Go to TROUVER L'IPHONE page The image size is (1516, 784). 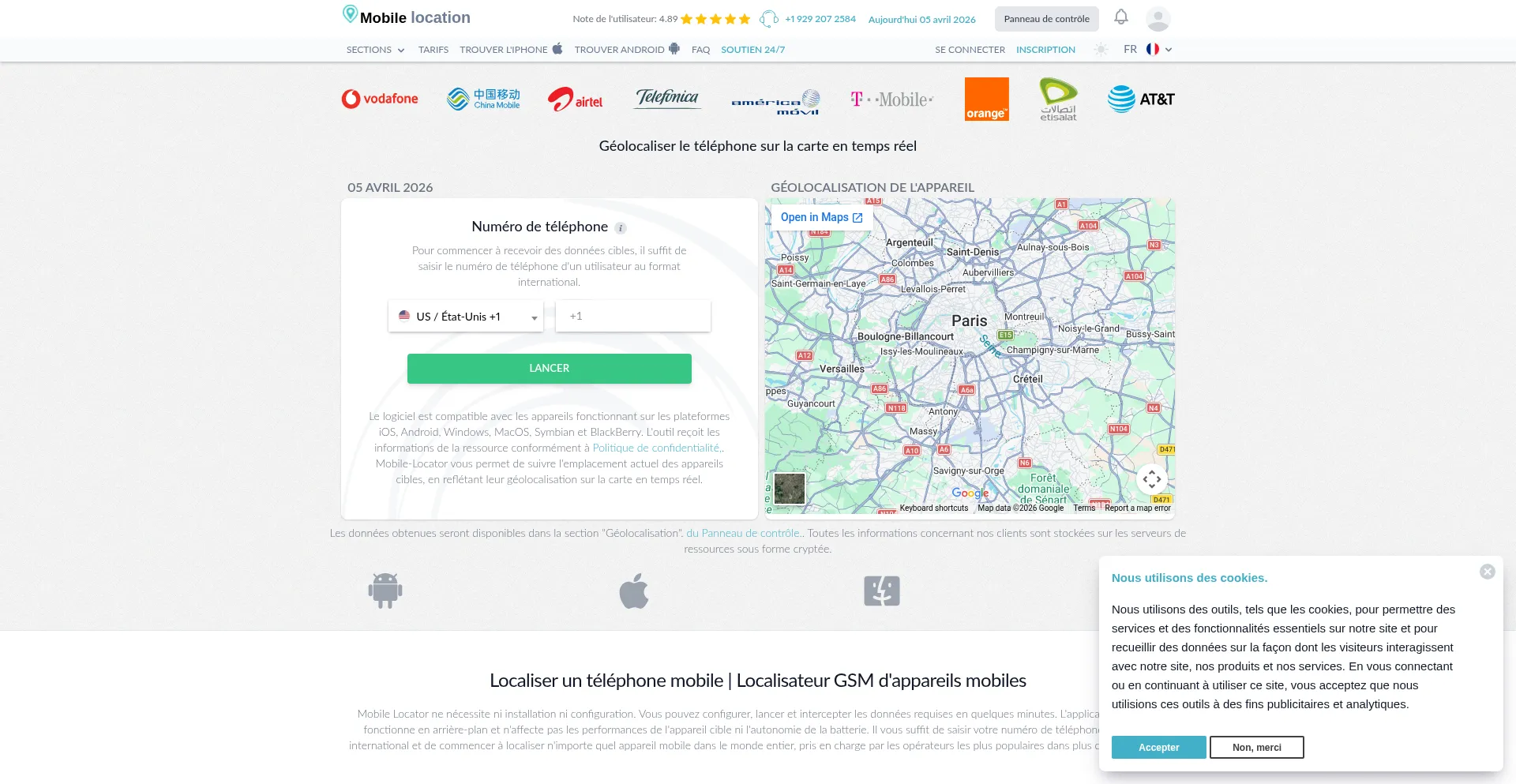511,50
